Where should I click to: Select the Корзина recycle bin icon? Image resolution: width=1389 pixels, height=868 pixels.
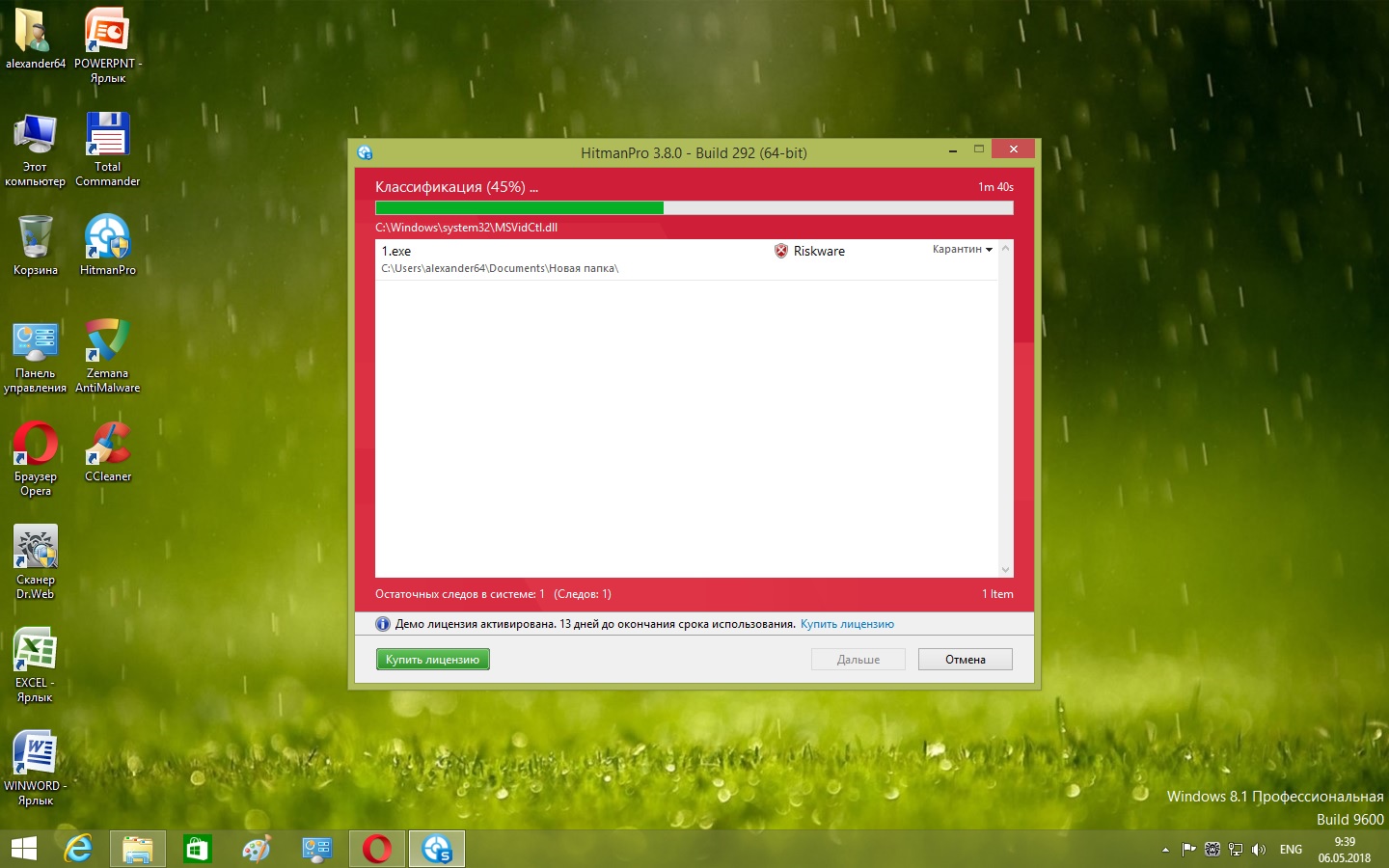[x=36, y=245]
